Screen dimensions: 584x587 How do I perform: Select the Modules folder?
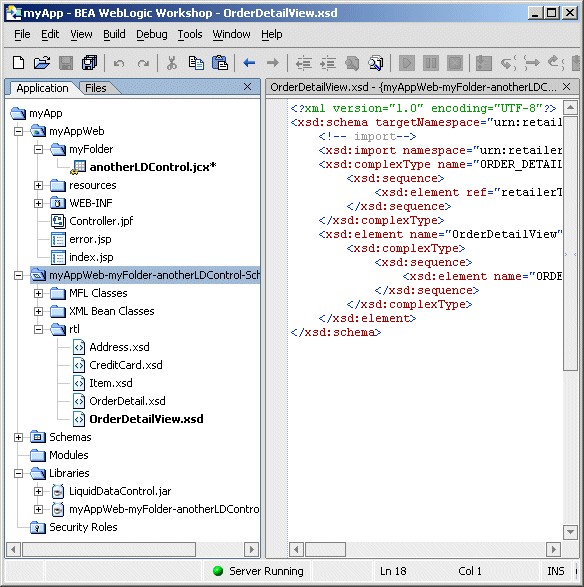69,455
